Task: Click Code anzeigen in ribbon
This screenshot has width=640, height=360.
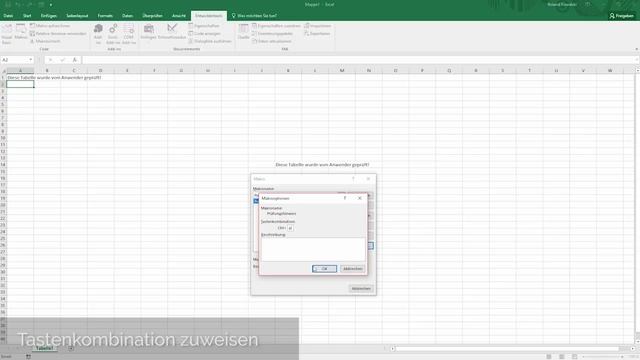Action: pyautogui.click(x=205, y=33)
